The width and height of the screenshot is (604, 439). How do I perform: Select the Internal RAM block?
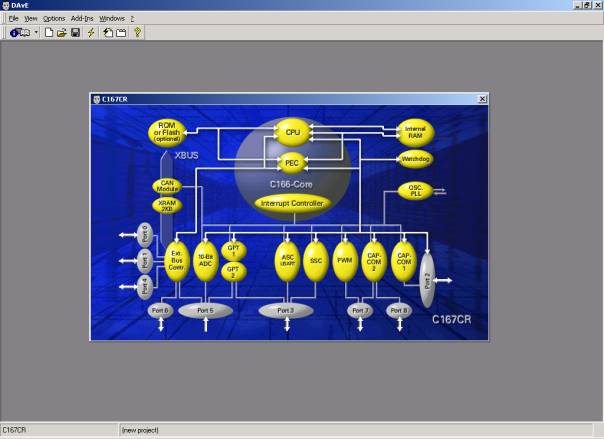click(x=415, y=132)
